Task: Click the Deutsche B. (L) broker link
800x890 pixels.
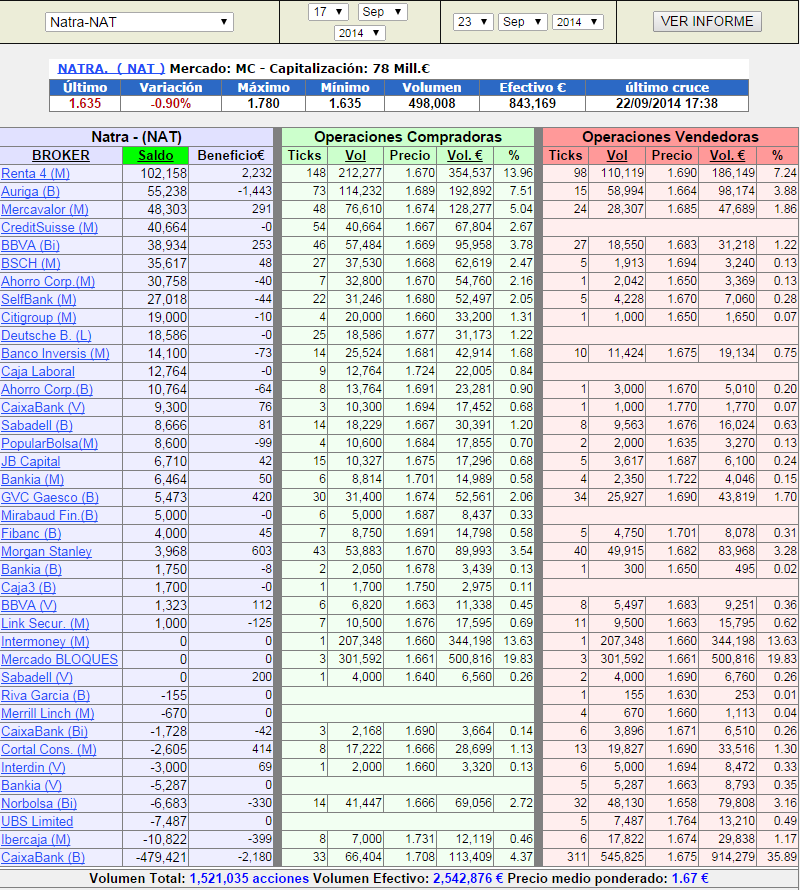Action: pyautogui.click(x=46, y=336)
